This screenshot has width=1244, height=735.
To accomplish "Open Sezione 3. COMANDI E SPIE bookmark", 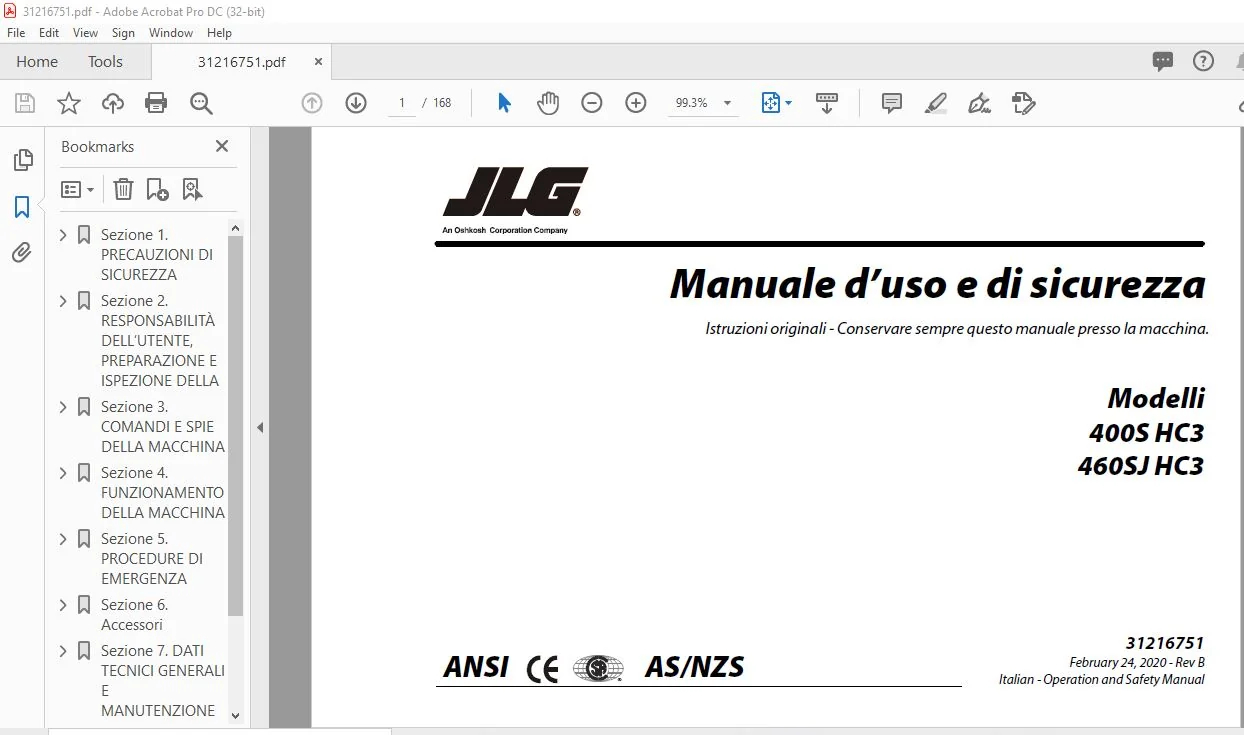I will tap(163, 427).
